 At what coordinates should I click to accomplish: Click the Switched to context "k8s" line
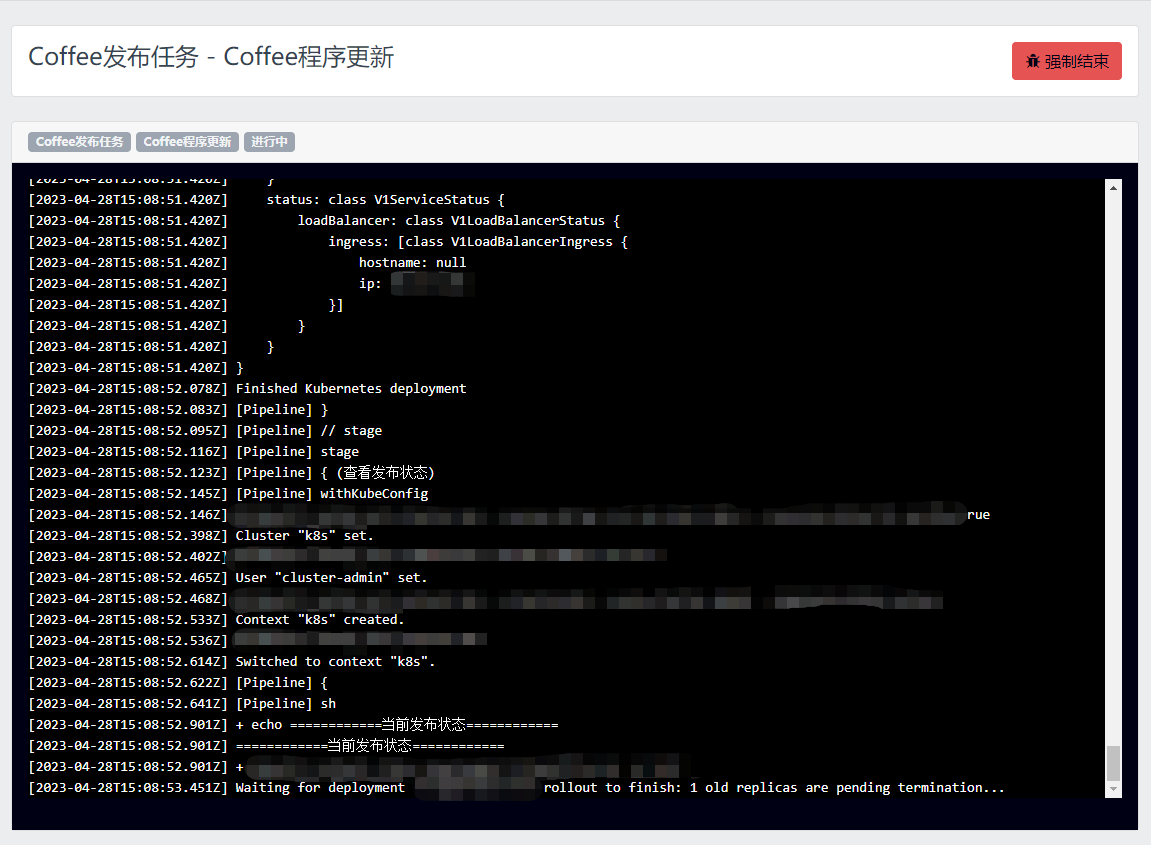pyautogui.click(x=335, y=661)
